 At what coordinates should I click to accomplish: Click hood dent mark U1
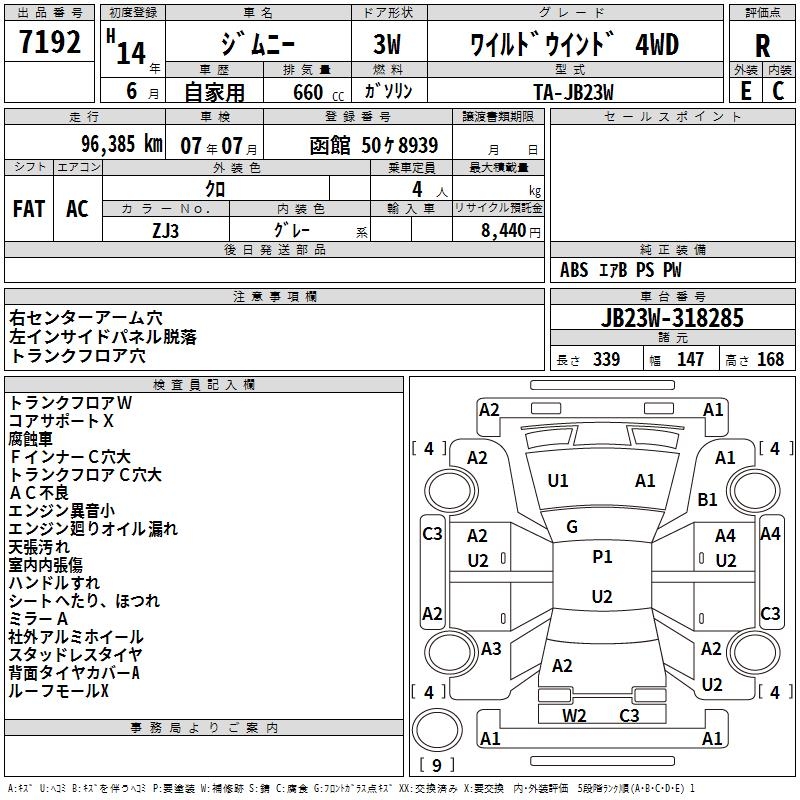558,481
